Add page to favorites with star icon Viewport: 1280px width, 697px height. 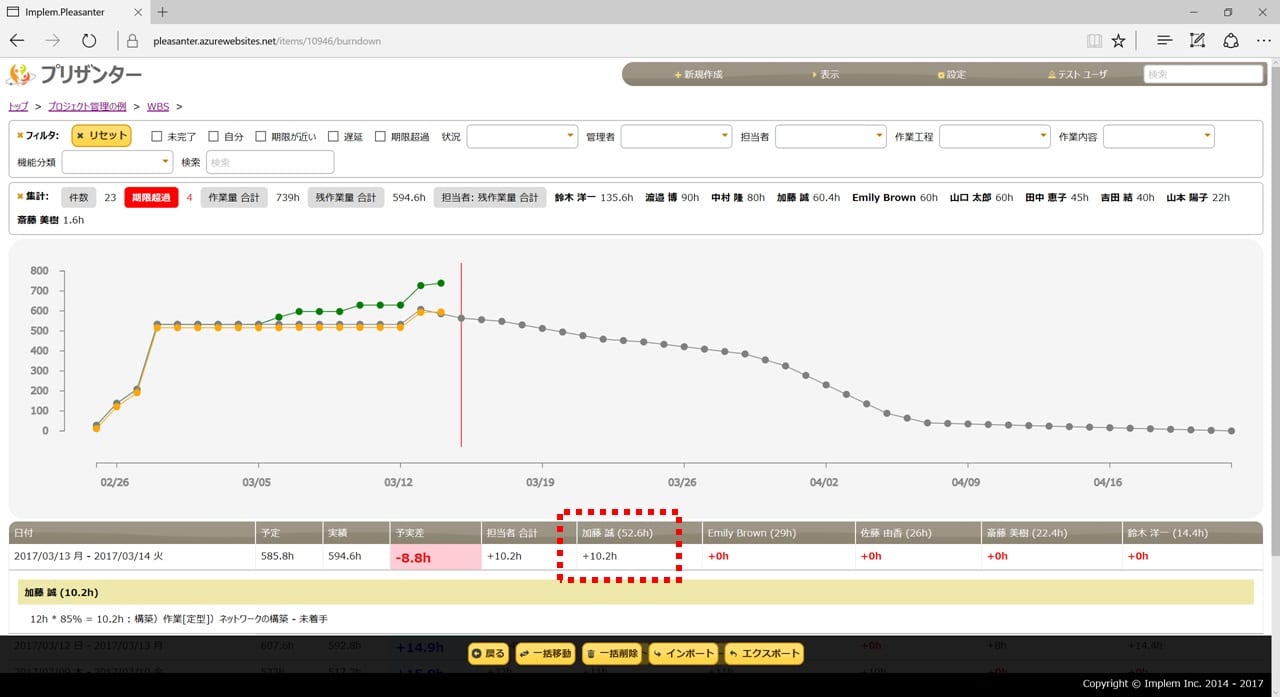pyautogui.click(x=1119, y=41)
